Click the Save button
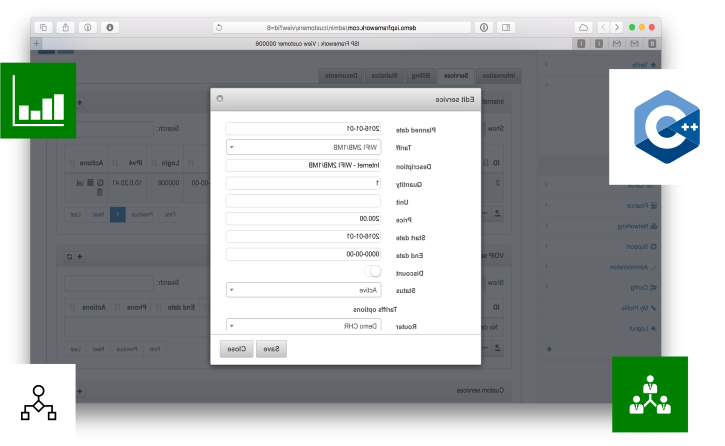Screen dimensions: 725x446 pyautogui.click(x=271, y=349)
